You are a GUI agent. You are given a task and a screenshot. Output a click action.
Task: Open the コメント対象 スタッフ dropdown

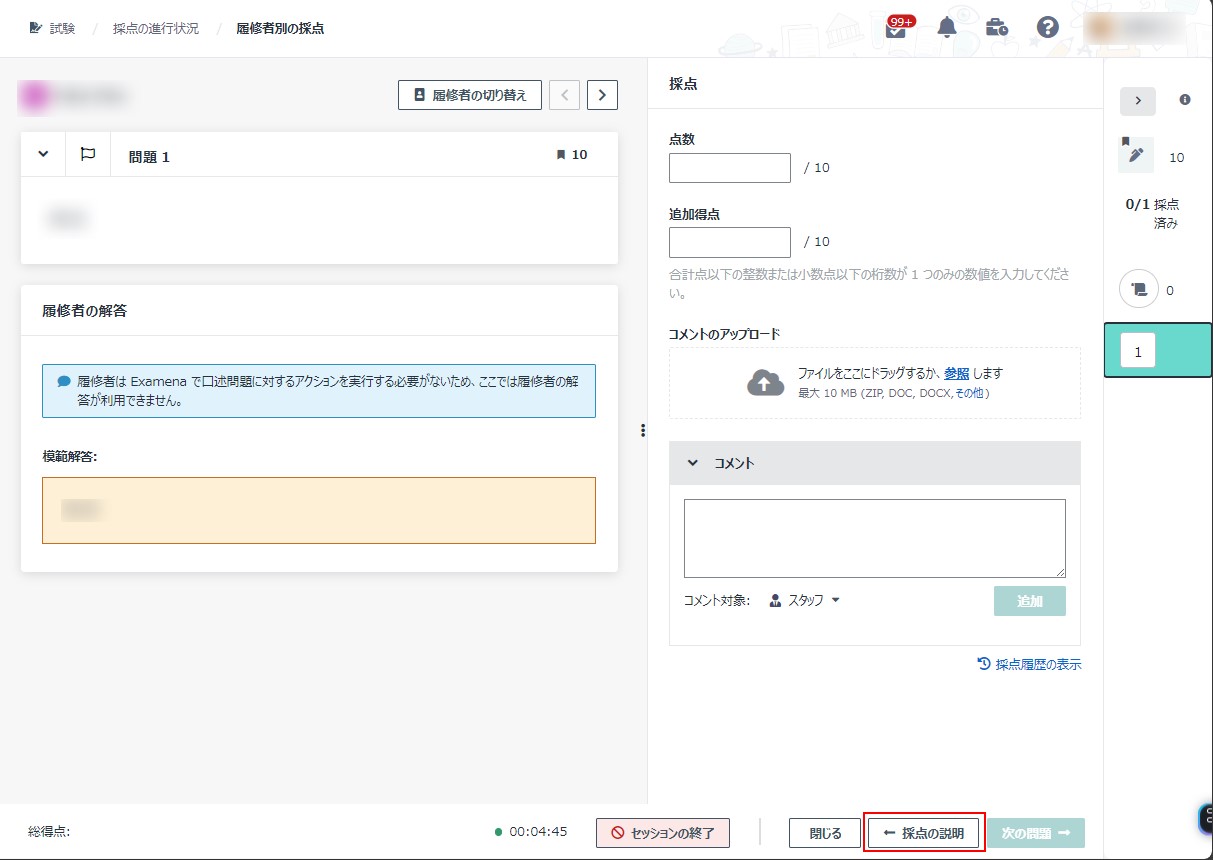click(805, 601)
